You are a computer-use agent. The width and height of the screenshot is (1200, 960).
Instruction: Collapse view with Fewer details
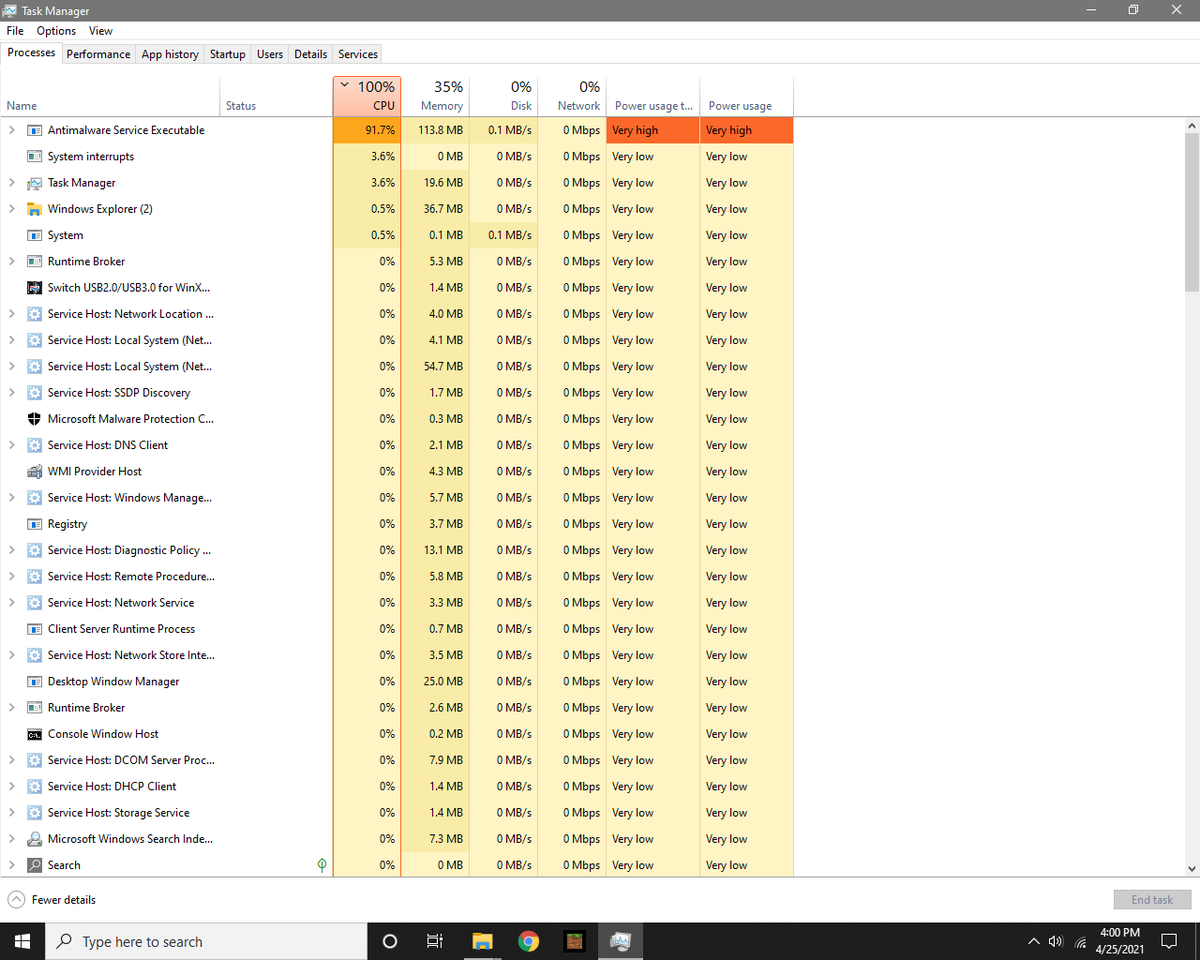tap(52, 899)
